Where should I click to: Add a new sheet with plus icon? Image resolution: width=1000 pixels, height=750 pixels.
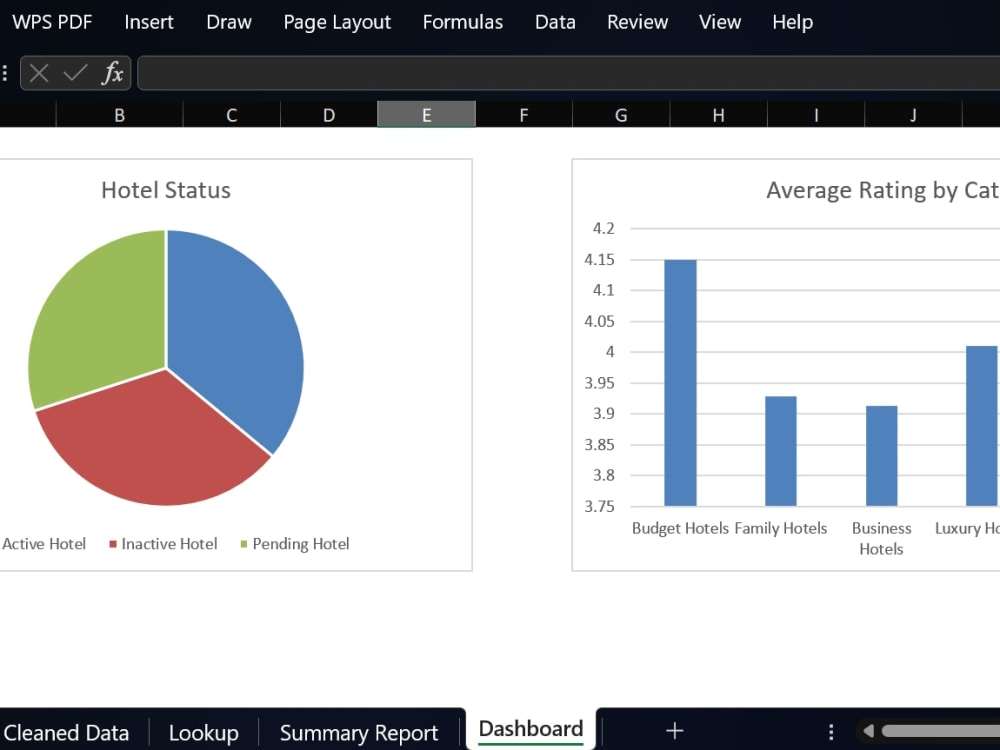675,730
